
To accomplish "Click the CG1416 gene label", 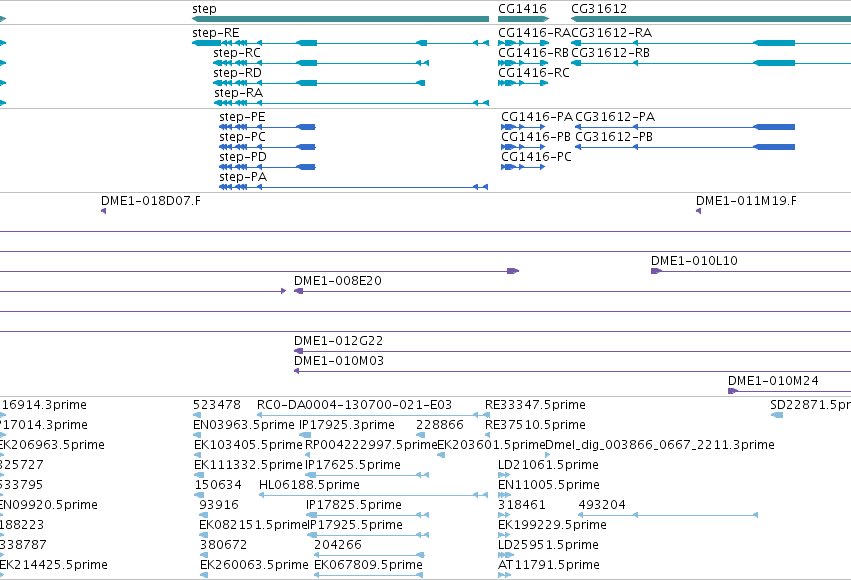I will coord(522,9).
